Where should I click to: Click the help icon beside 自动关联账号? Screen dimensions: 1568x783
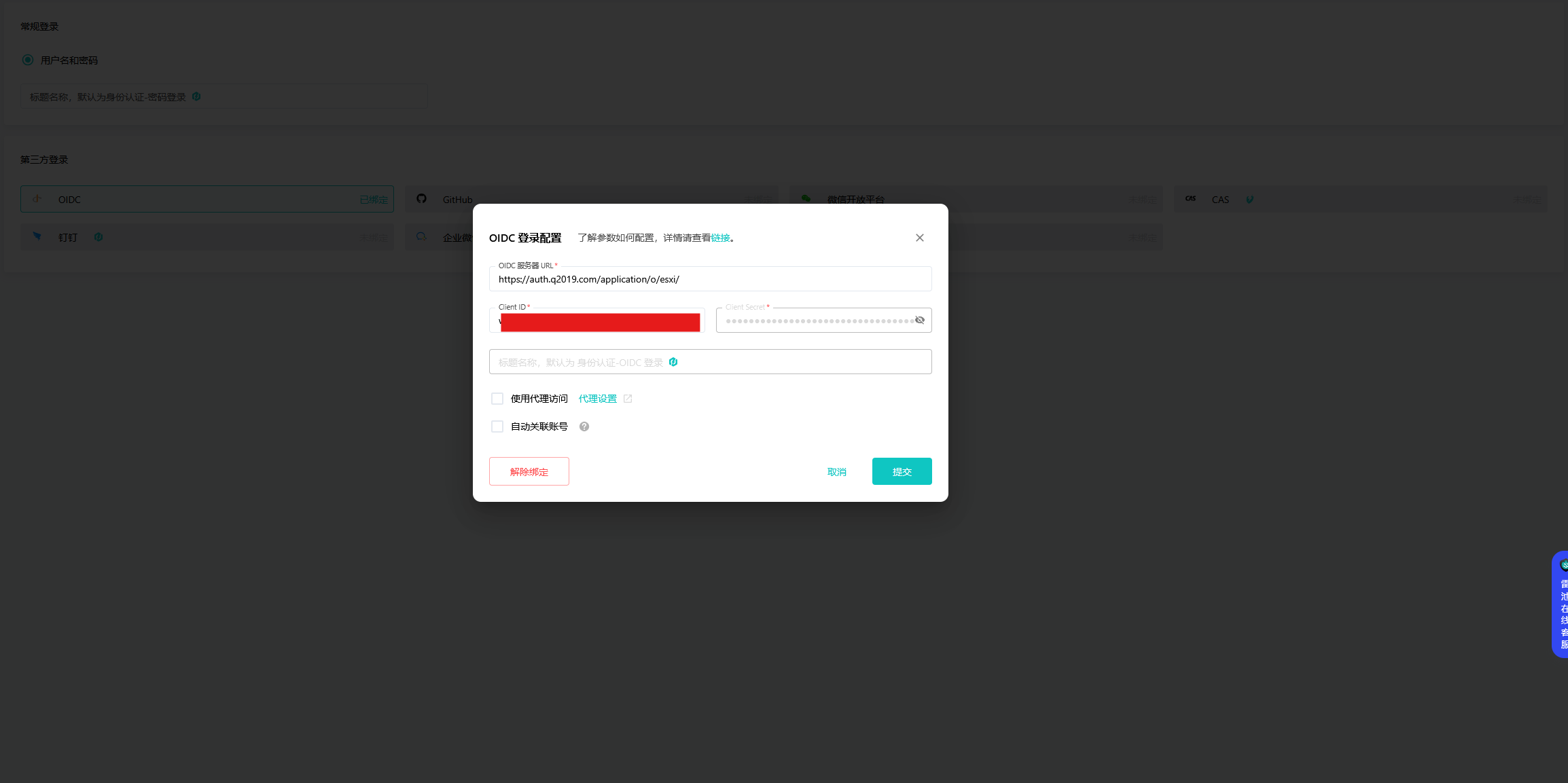coord(584,426)
